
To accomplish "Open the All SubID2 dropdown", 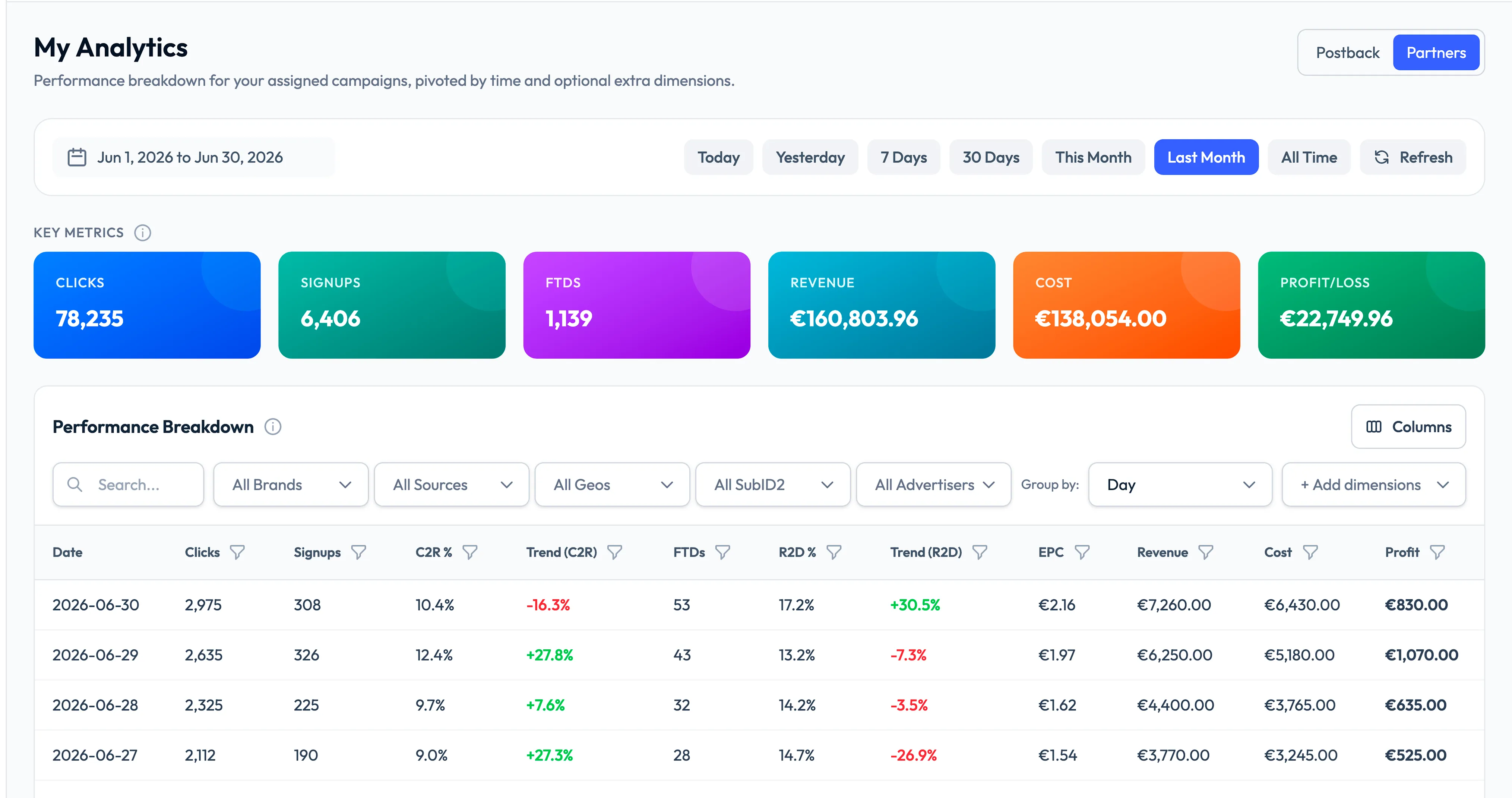I will pyautogui.click(x=773, y=485).
